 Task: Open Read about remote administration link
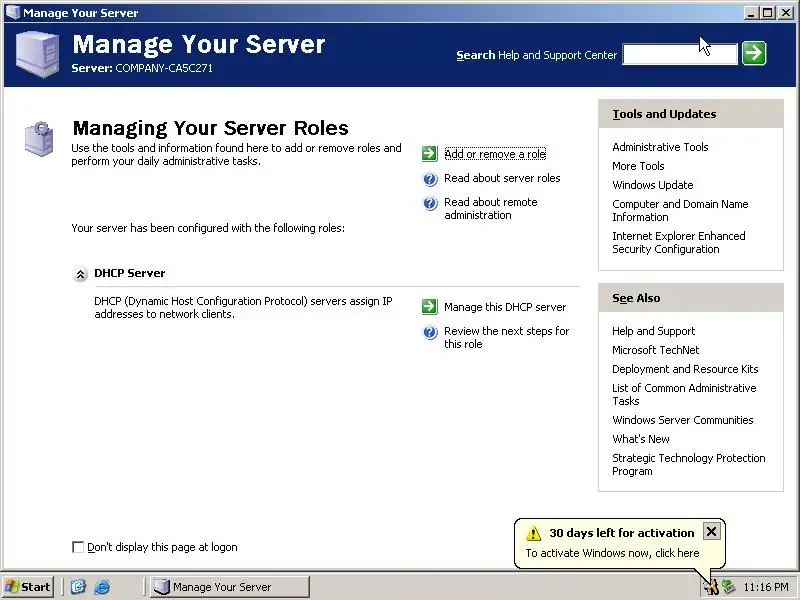pyautogui.click(x=490, y=208)
